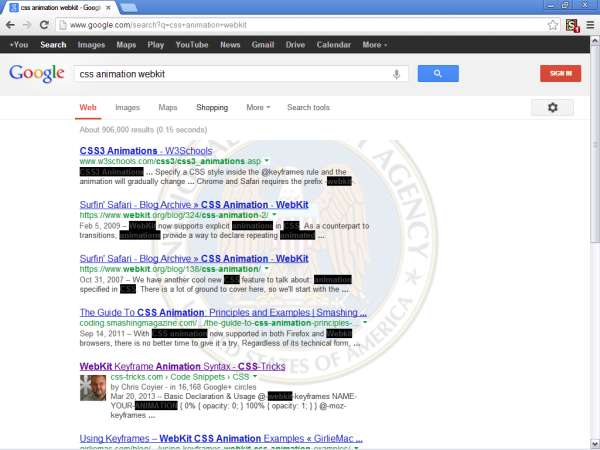Select Search in the black bar
The width and height of the screenshot is (600, 450).
click(53, 45)
